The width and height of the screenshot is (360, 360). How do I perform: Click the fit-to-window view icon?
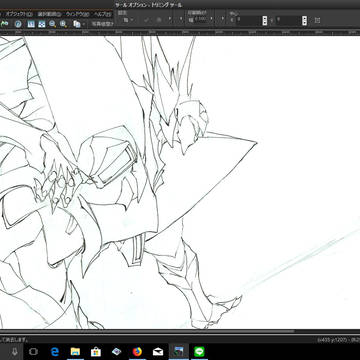[x=42, y=24]
